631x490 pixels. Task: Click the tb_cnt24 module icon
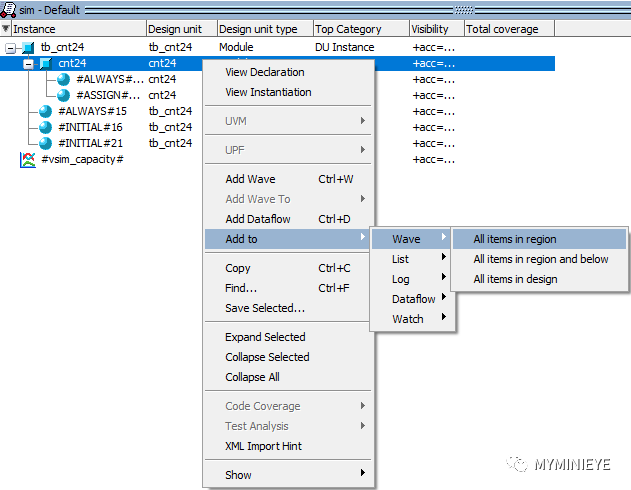(x=28, y=47)
